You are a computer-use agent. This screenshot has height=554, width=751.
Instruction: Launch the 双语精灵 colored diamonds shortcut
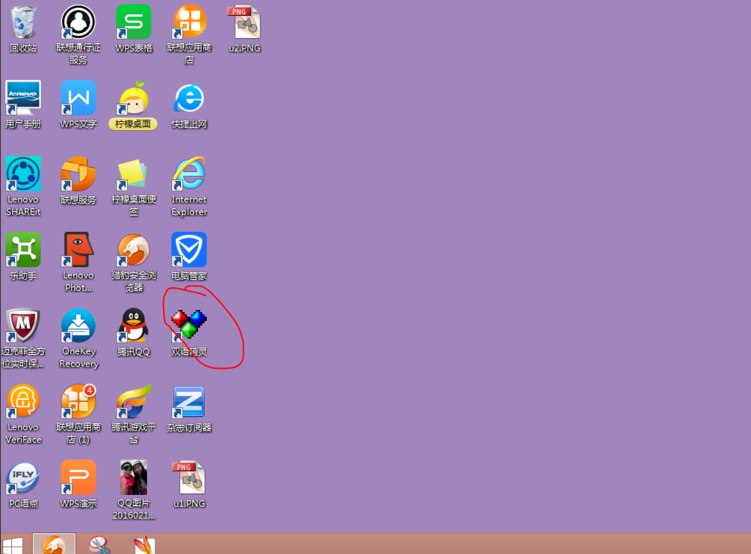tap(189, 326)
